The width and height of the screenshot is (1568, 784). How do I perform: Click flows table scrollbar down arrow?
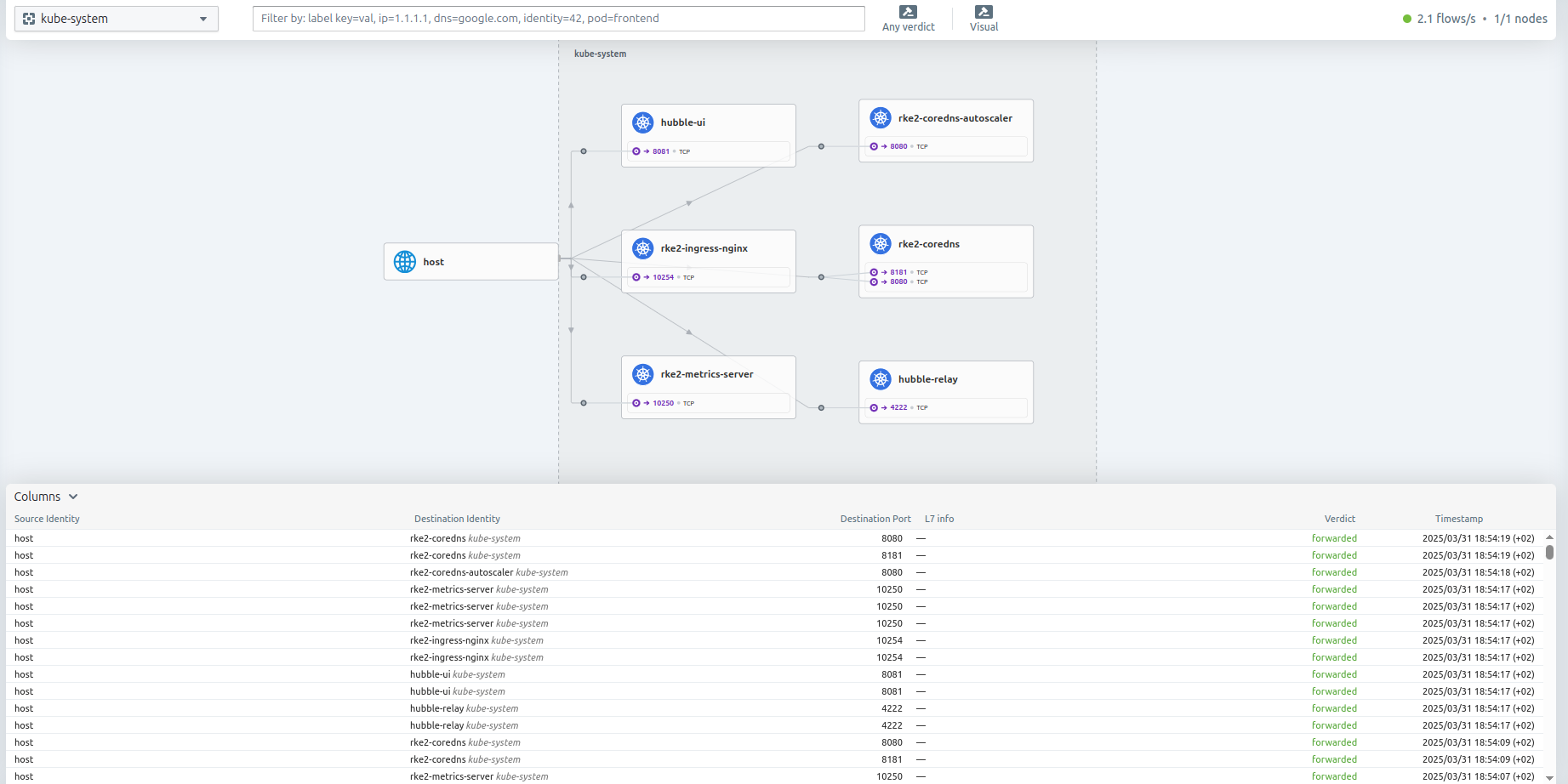tap(1549, 777)
